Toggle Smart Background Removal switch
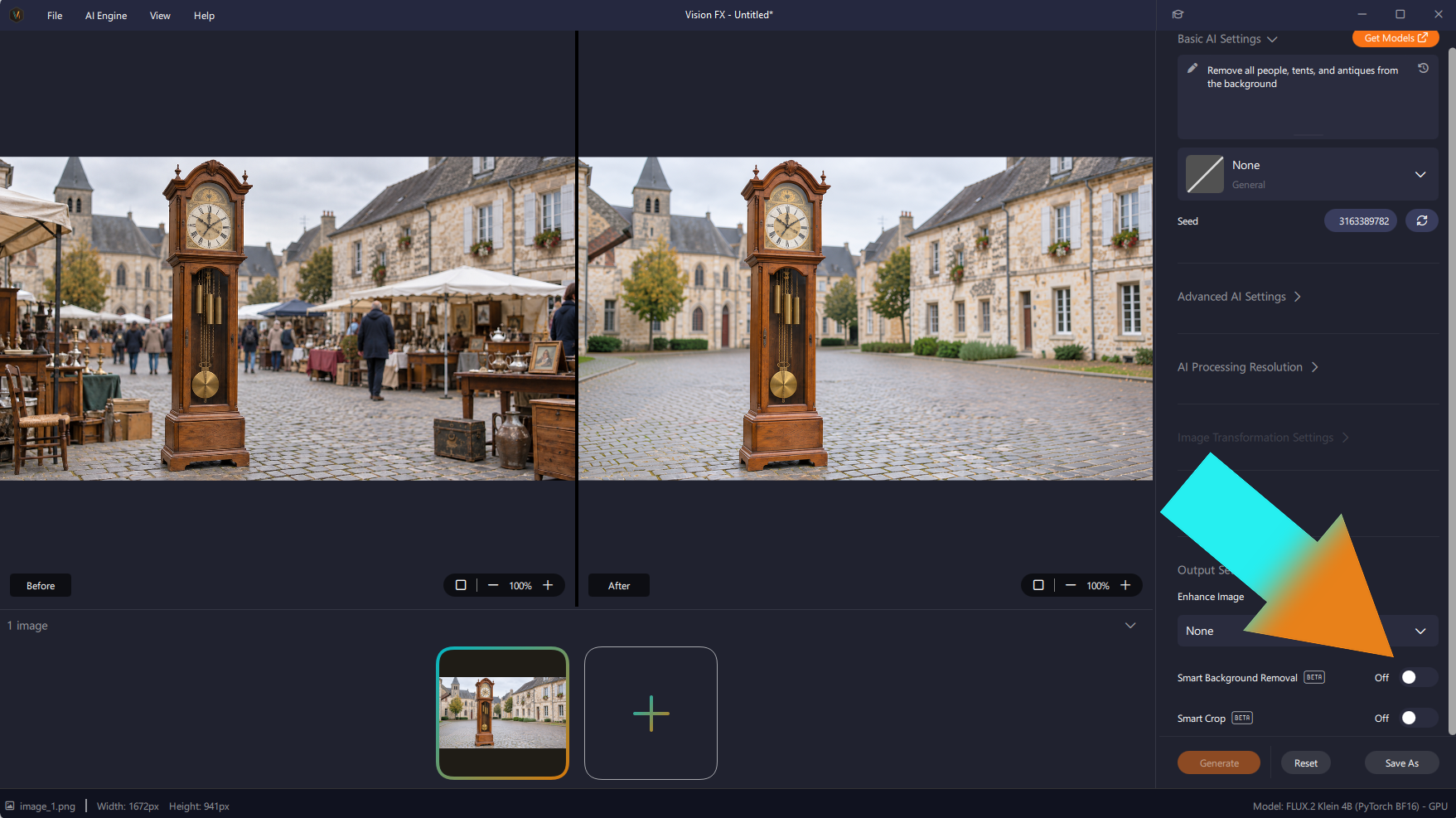Viewport: 1456px width, 818px height. point(1417,677)
